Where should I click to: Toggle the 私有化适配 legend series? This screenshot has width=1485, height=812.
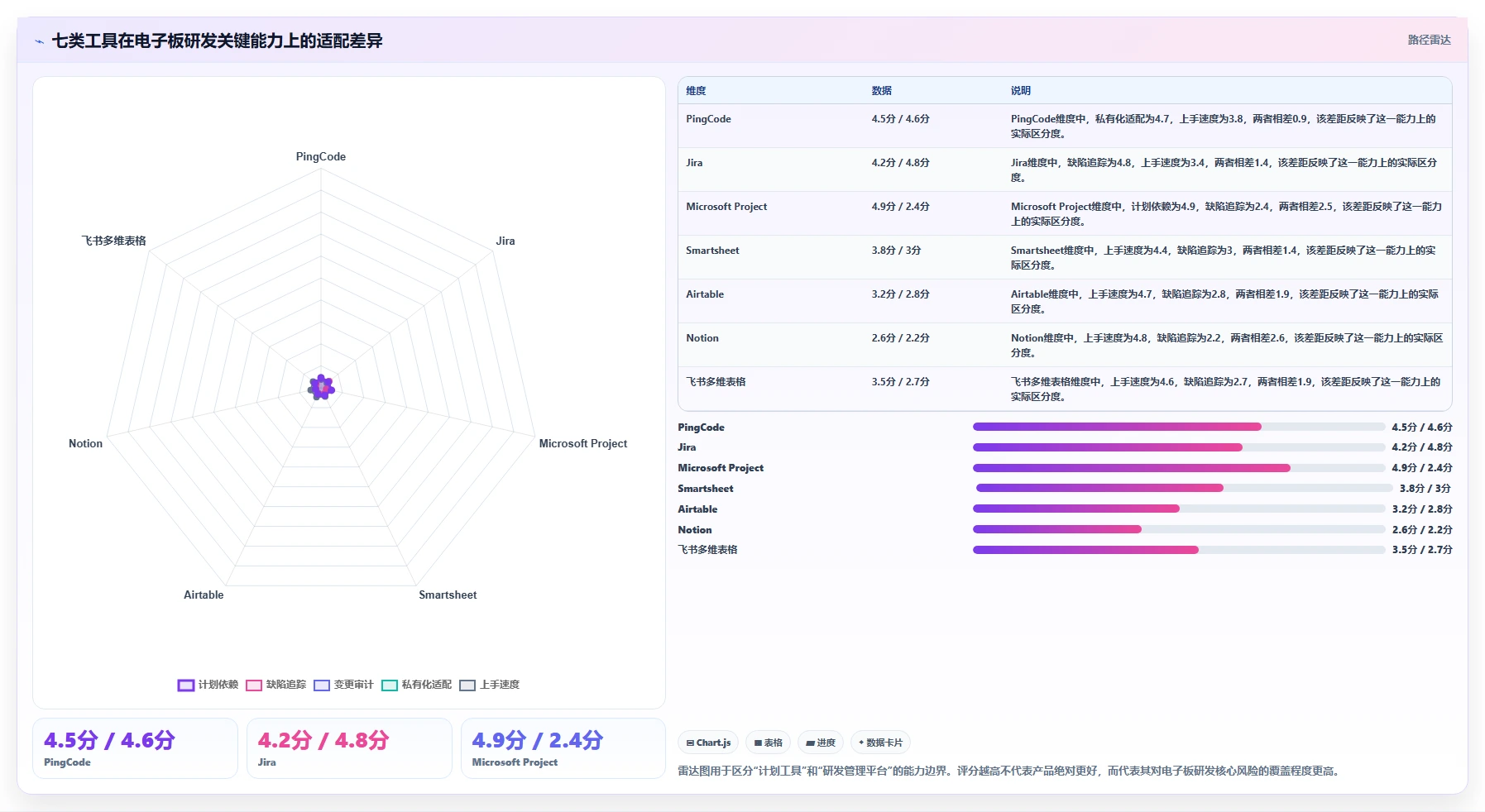(x=417, y=685)
